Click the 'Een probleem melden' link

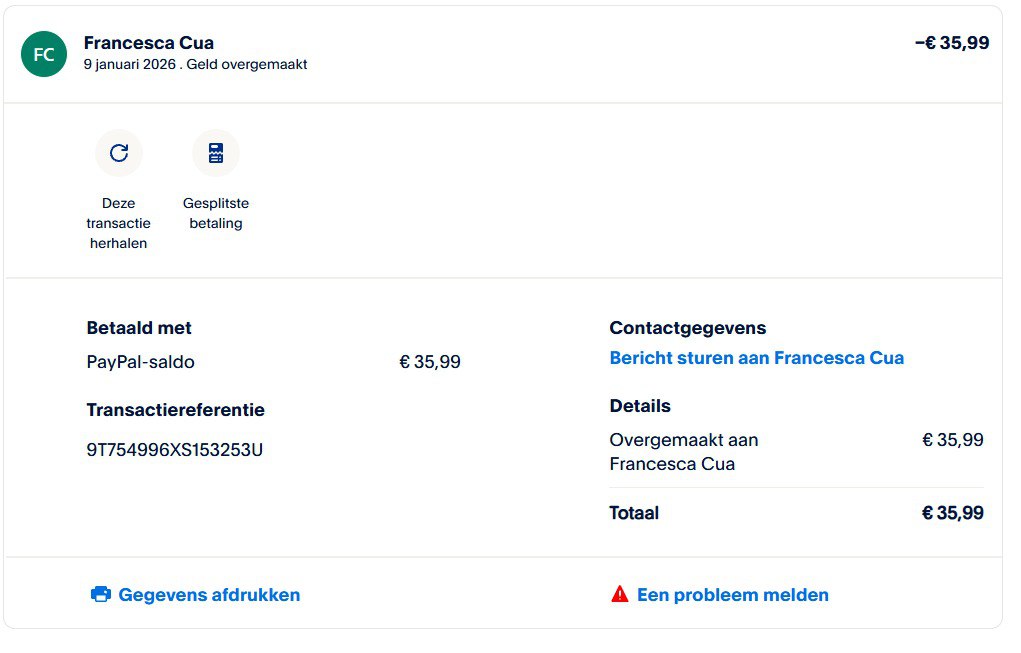click(732, 595)
